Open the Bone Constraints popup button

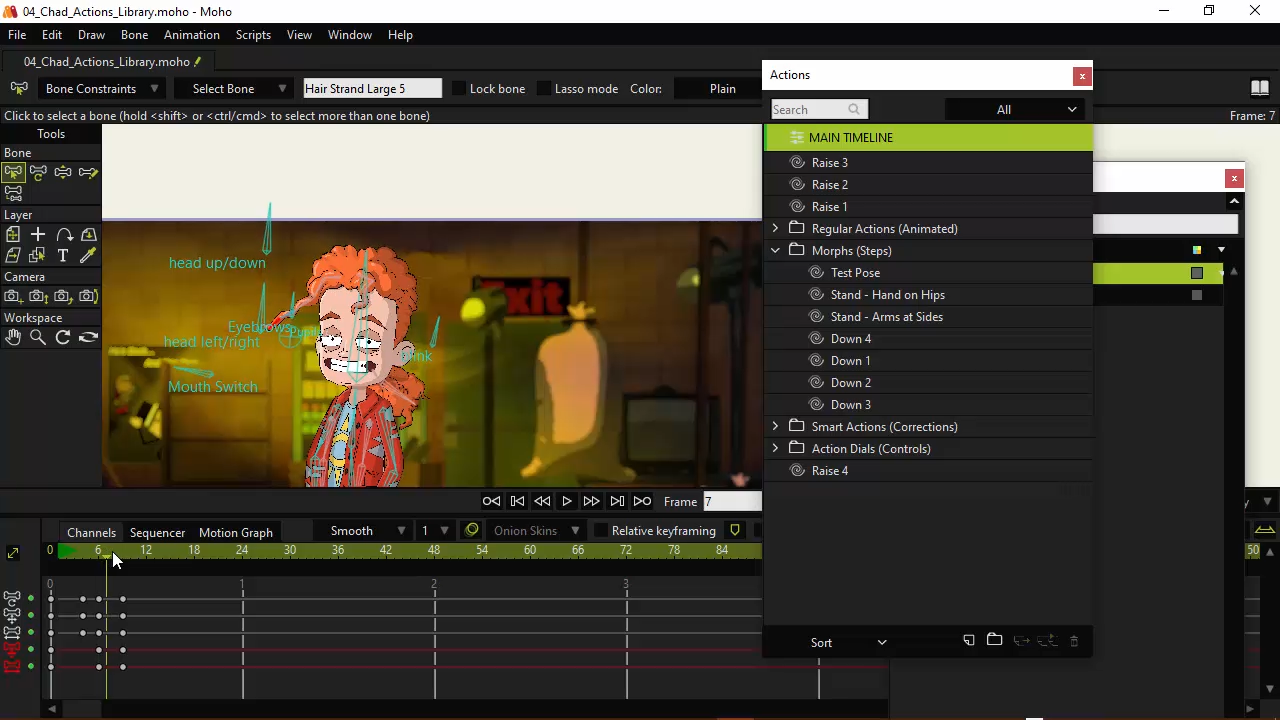(x=101, y=89)
